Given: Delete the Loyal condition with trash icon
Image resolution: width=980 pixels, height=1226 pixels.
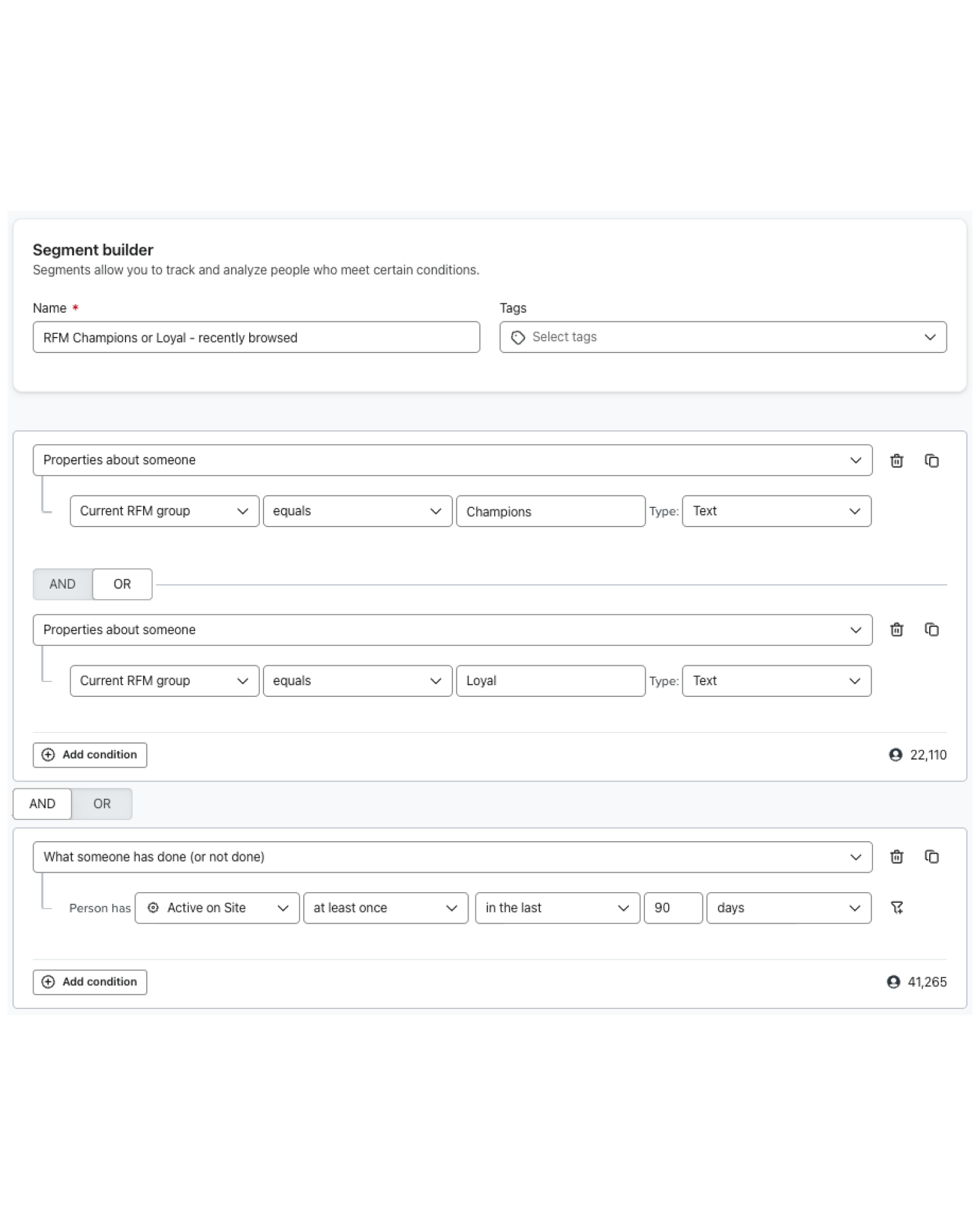Looking at the screenshot, I should [896, 630].
